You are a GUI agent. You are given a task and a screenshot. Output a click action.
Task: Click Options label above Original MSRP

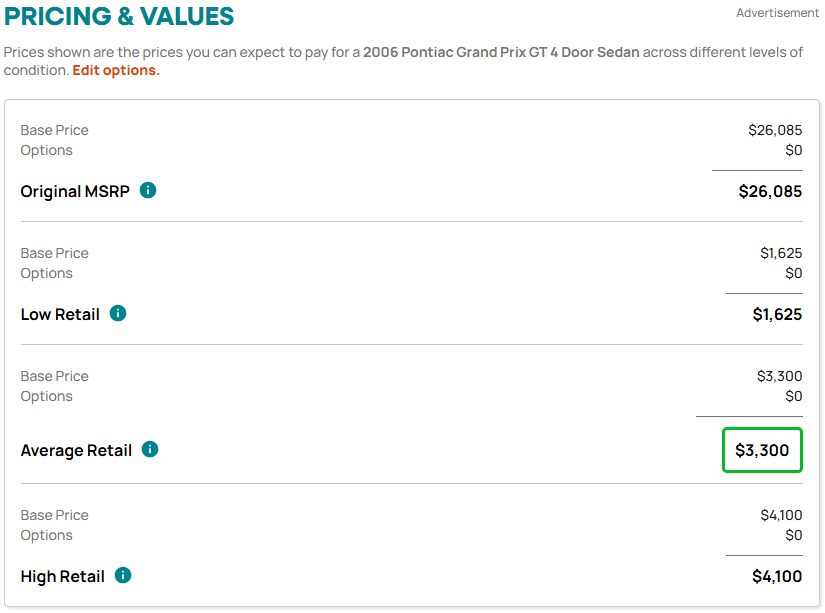click(x=46, y=150)
